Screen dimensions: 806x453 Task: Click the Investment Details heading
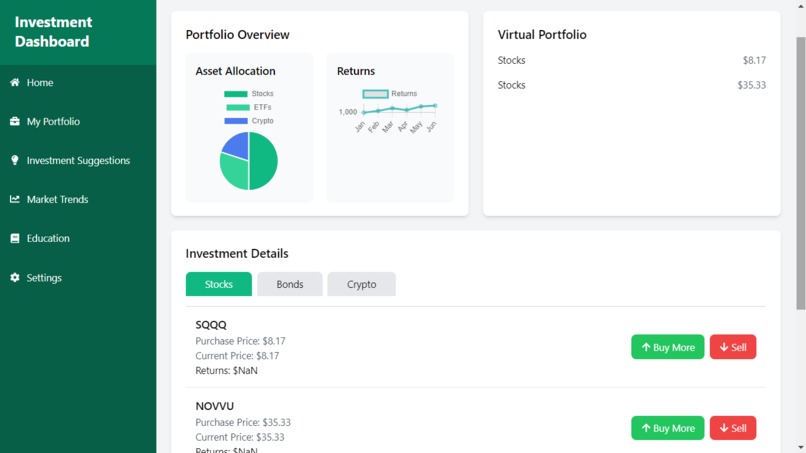237,253
